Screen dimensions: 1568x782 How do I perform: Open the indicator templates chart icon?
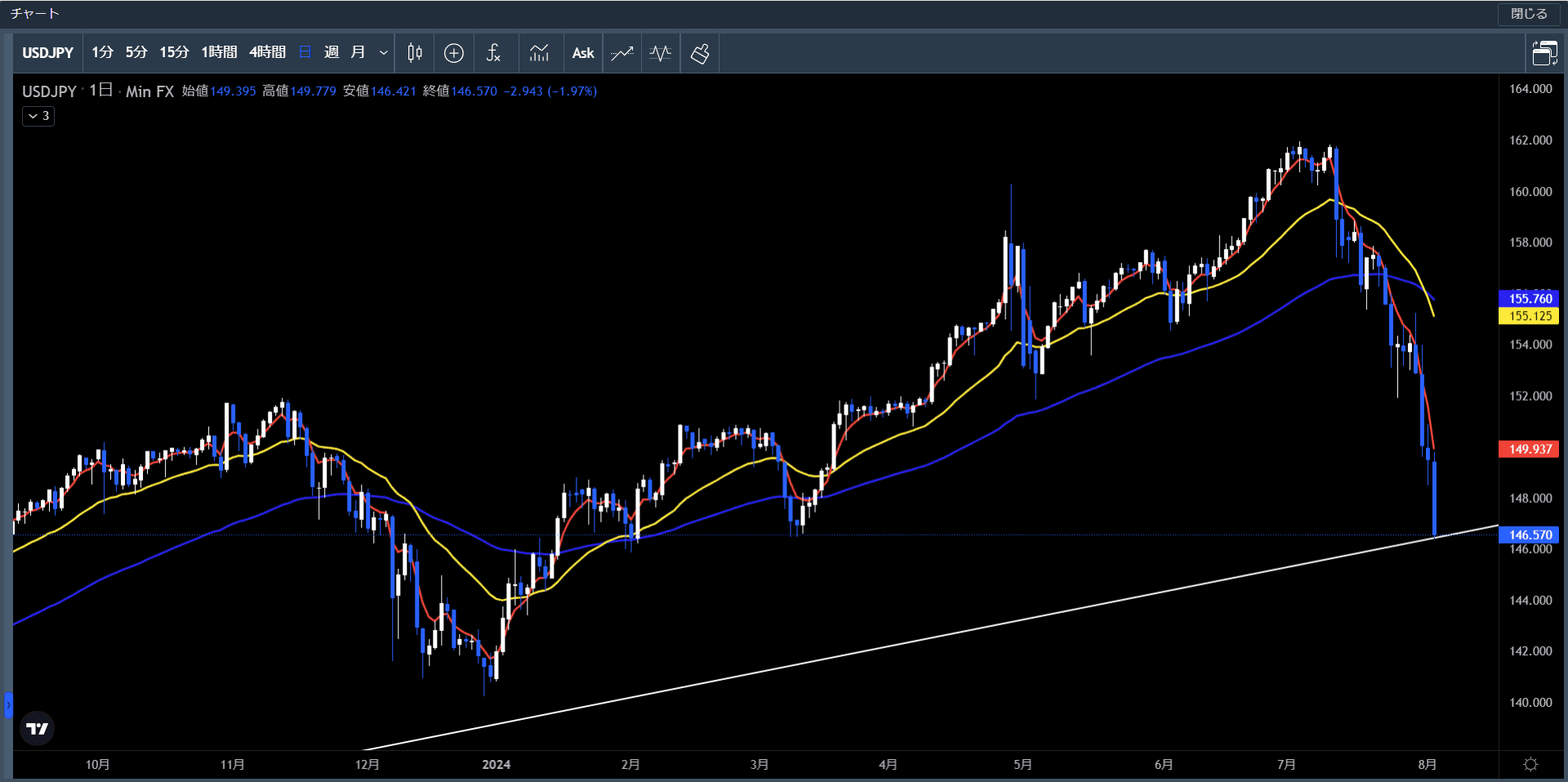pyautogui.click(x=539, y=53)
